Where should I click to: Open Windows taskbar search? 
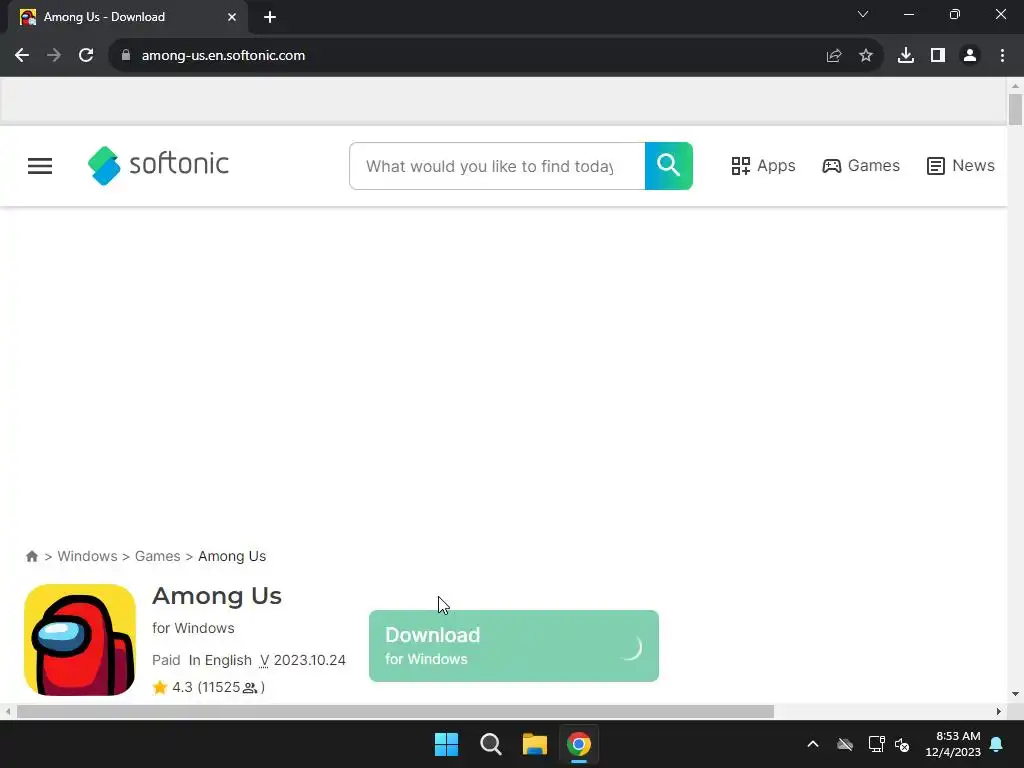pos(490,744)
